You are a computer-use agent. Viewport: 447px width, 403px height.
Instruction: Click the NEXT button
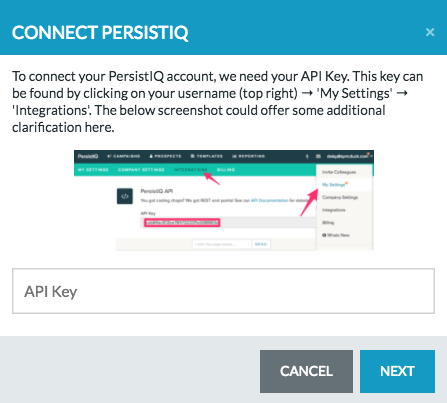tap(397, 371)
